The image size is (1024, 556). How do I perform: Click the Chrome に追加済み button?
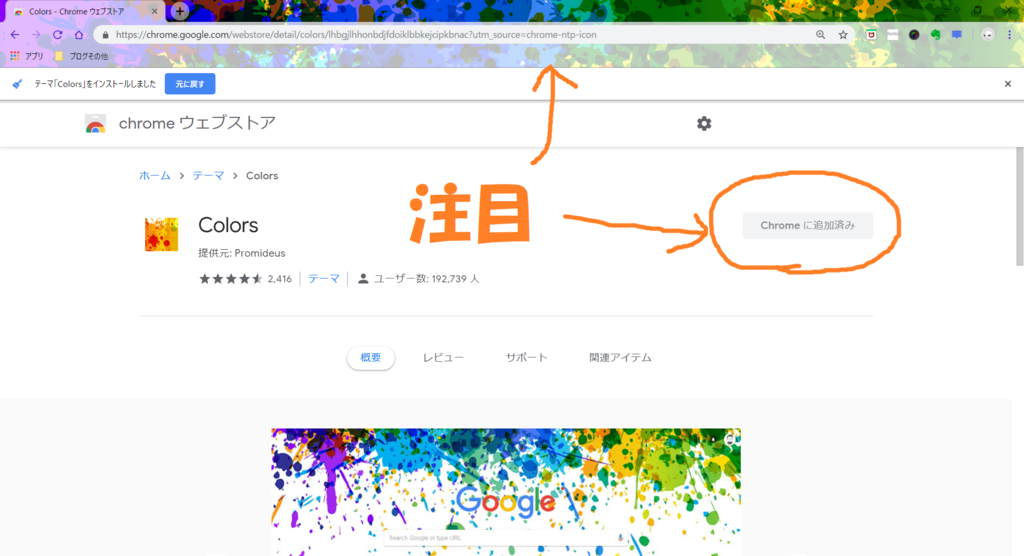tap(807, 225)
